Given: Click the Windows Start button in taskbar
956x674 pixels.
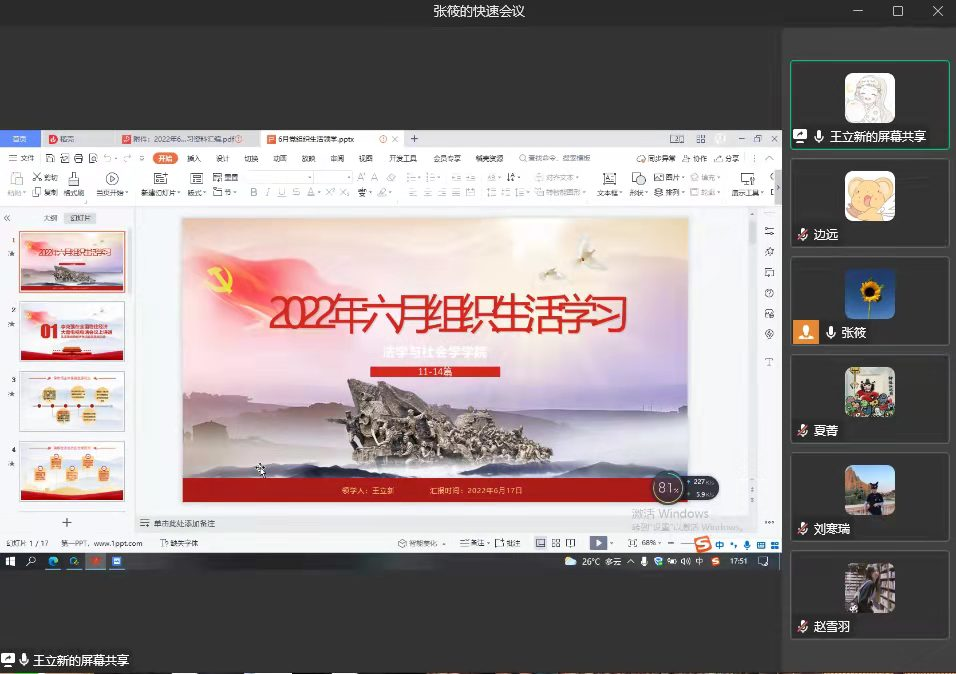Looking at the screenshot, I should point(12,562).
